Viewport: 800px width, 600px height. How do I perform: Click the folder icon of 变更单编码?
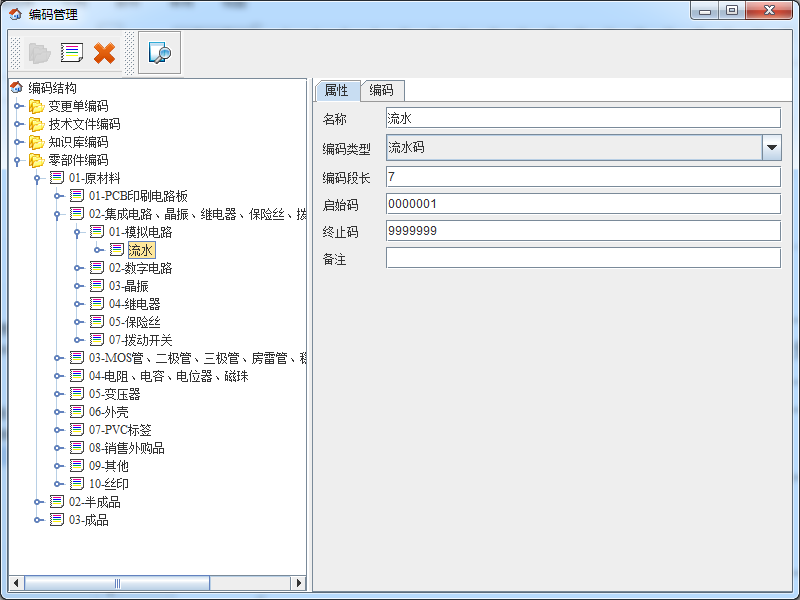[x=36, y=106]
